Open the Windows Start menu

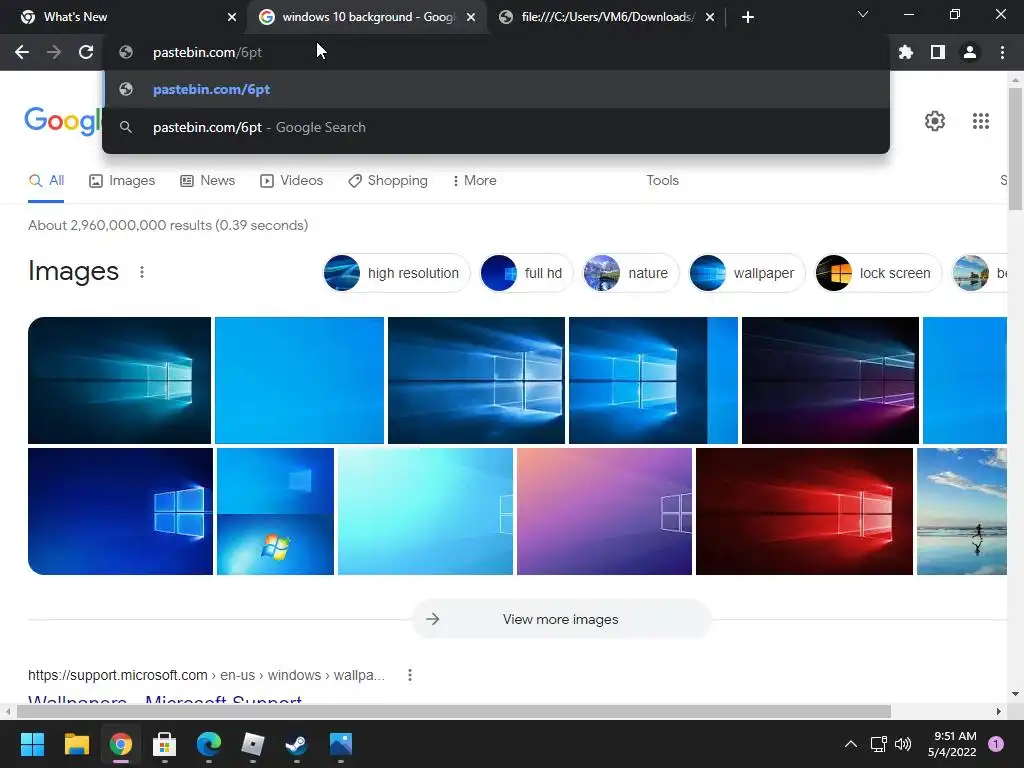click(x=32, y=744)
